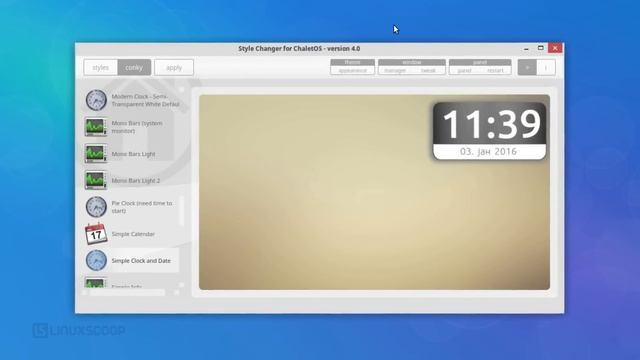Screen dimensions: 640x360
Task: Switch to the conky tab
Action: (134, 67)
